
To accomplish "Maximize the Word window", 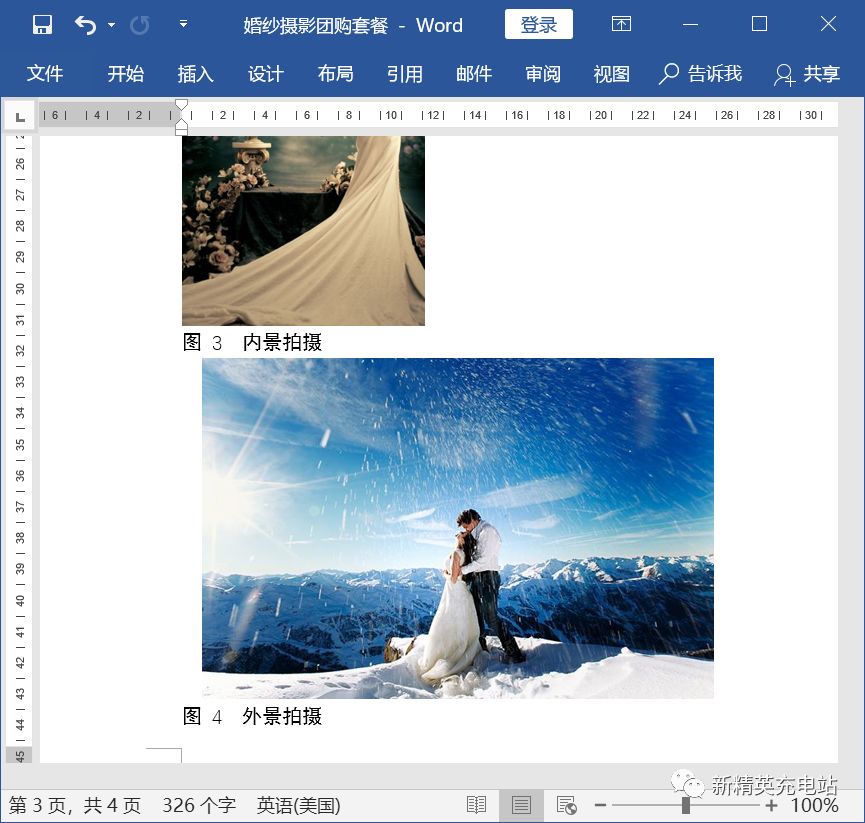I will click(760, 24).
